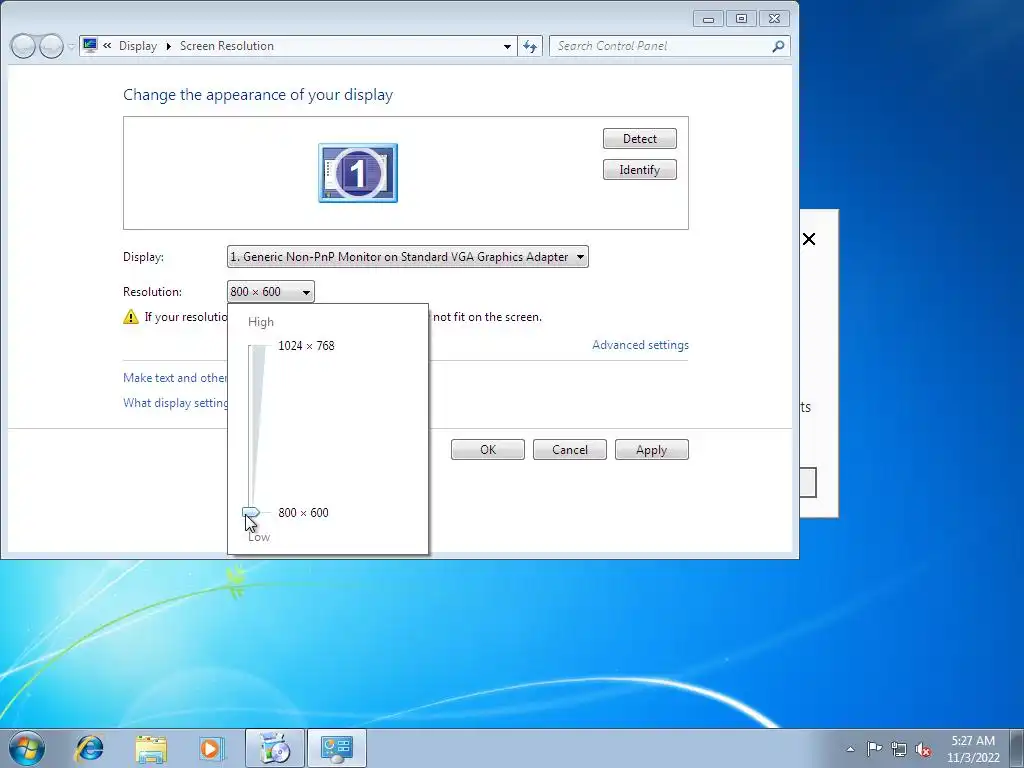Image resolution: width=1024 pixels, height=768 pixels.
Task: Open the Display monitor dropdown
Action: tap(408, 257)
